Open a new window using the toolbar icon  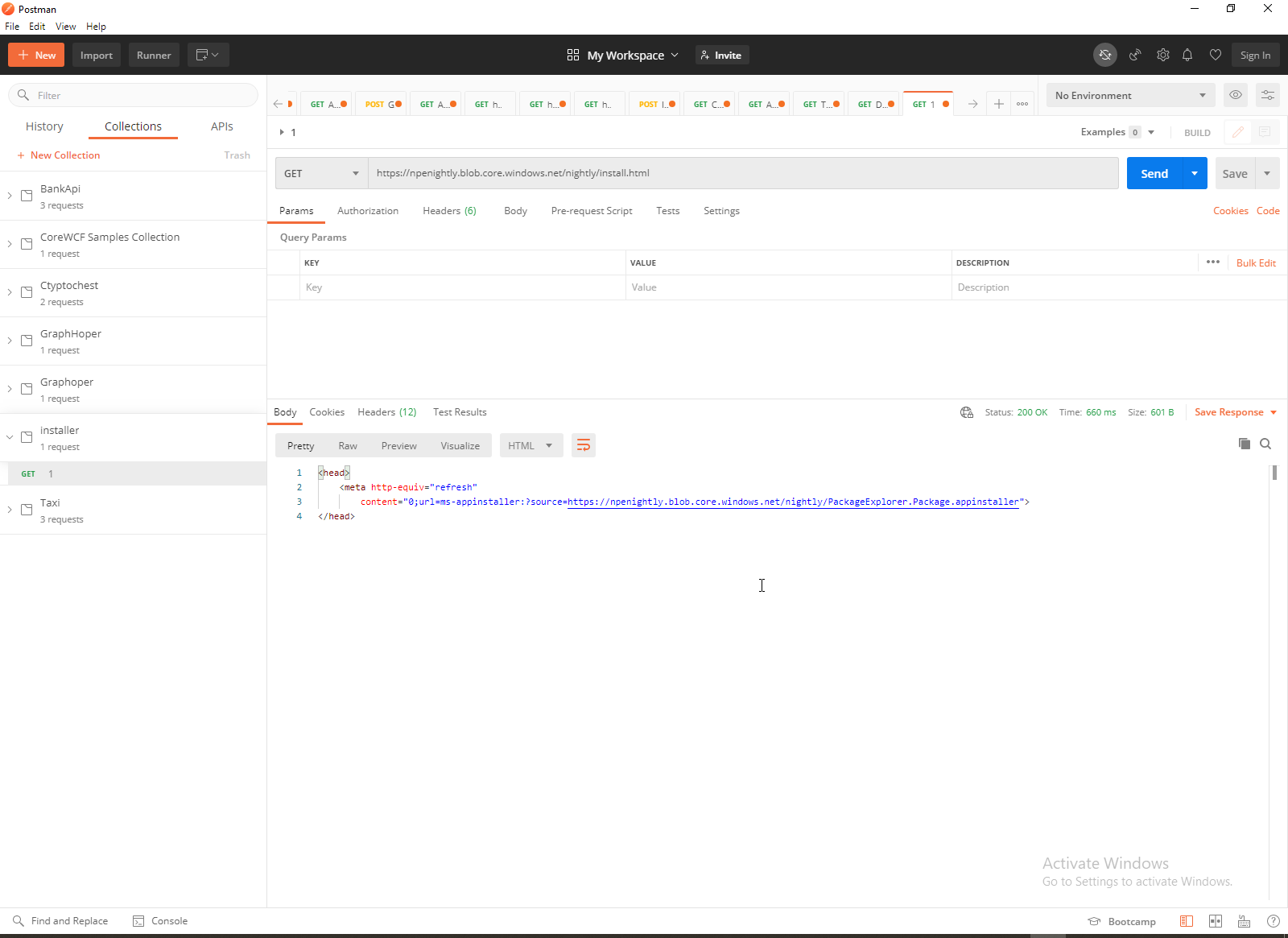tap(208, 55)
